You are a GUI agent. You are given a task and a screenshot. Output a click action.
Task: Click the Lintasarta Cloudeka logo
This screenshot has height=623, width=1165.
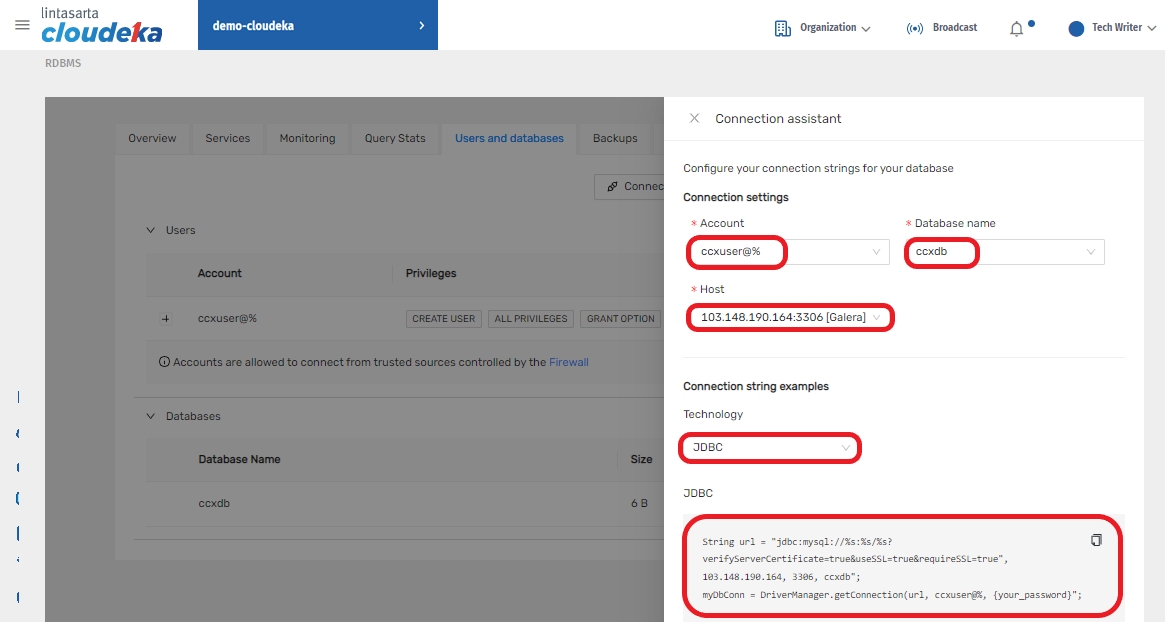tap(101, 26)
